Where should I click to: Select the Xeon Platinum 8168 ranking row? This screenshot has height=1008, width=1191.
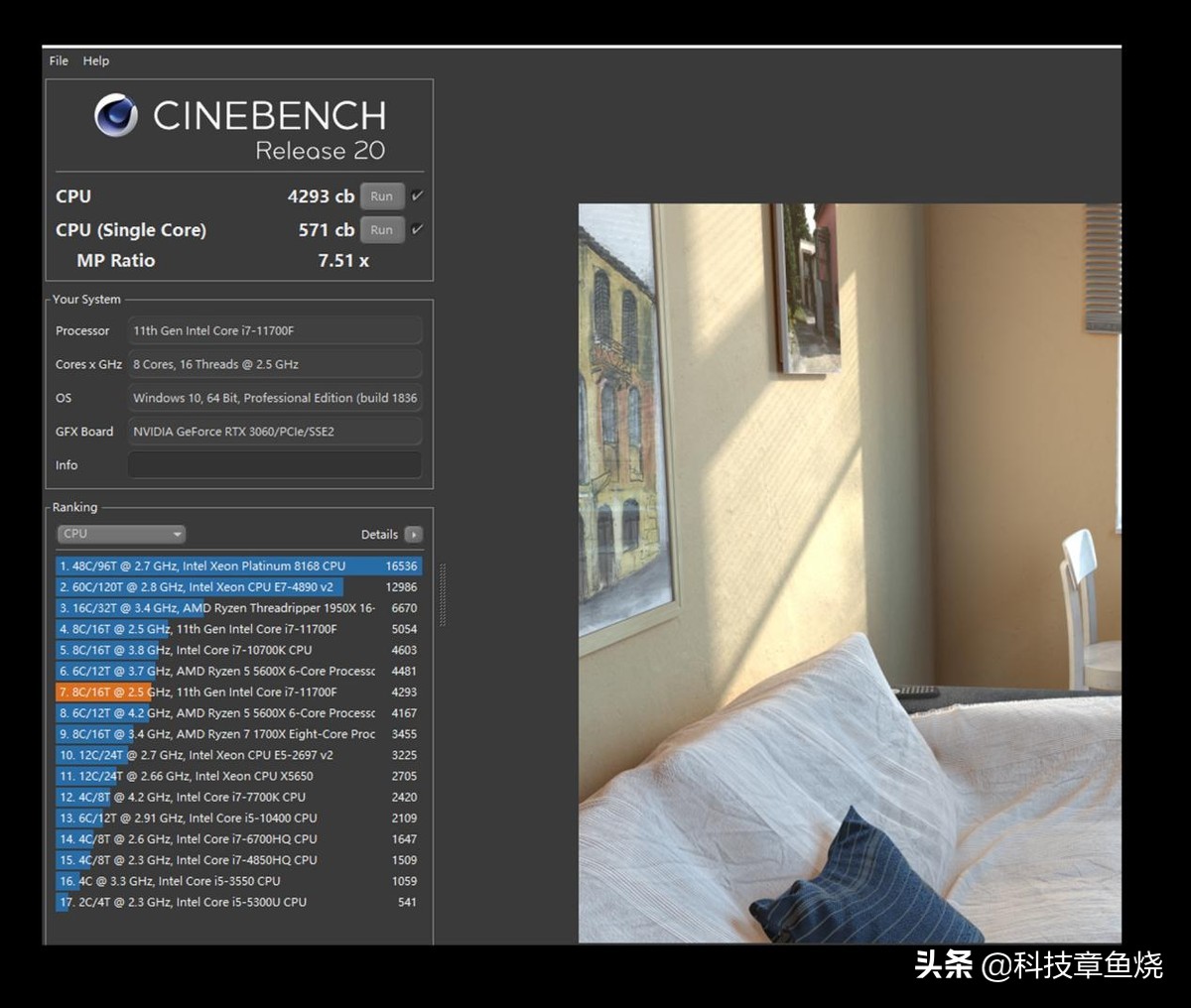239,566
